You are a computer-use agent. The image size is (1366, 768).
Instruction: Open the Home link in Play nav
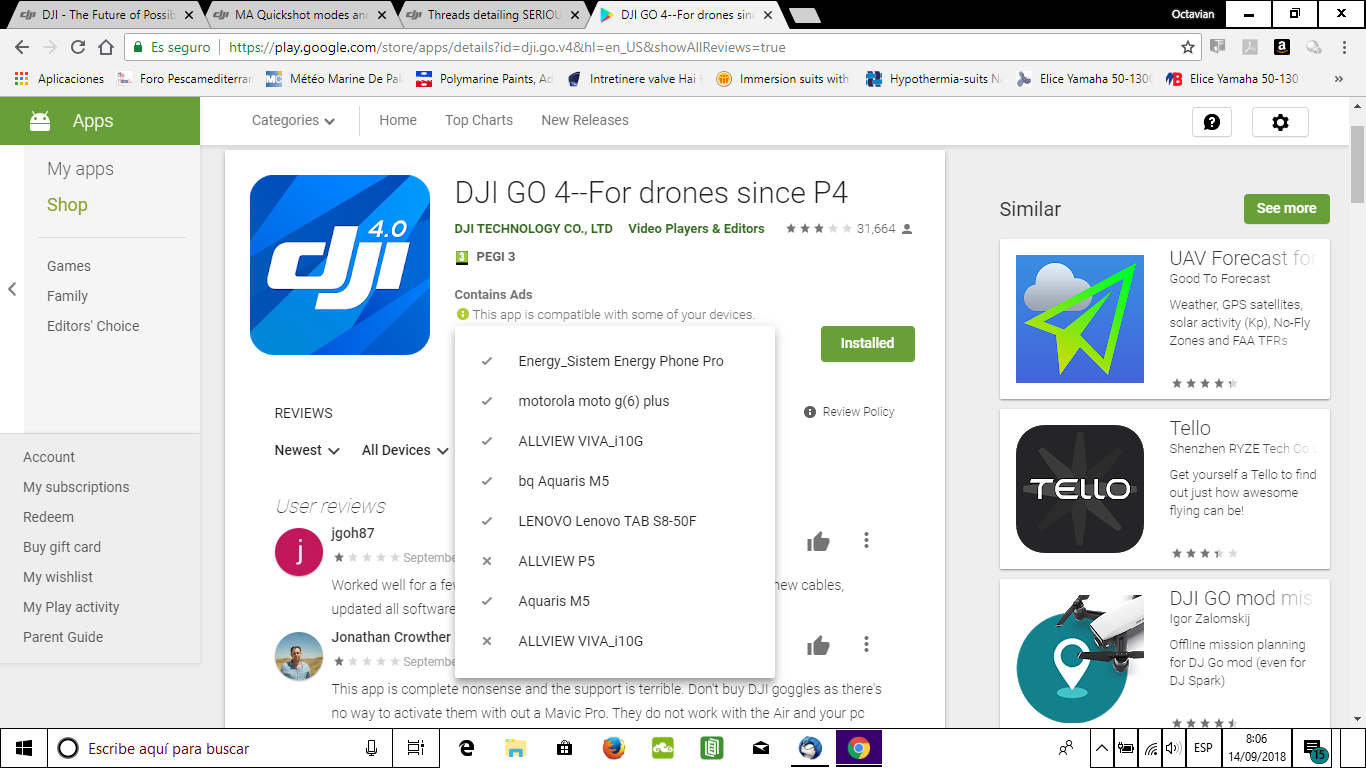[x=398, y=120]
